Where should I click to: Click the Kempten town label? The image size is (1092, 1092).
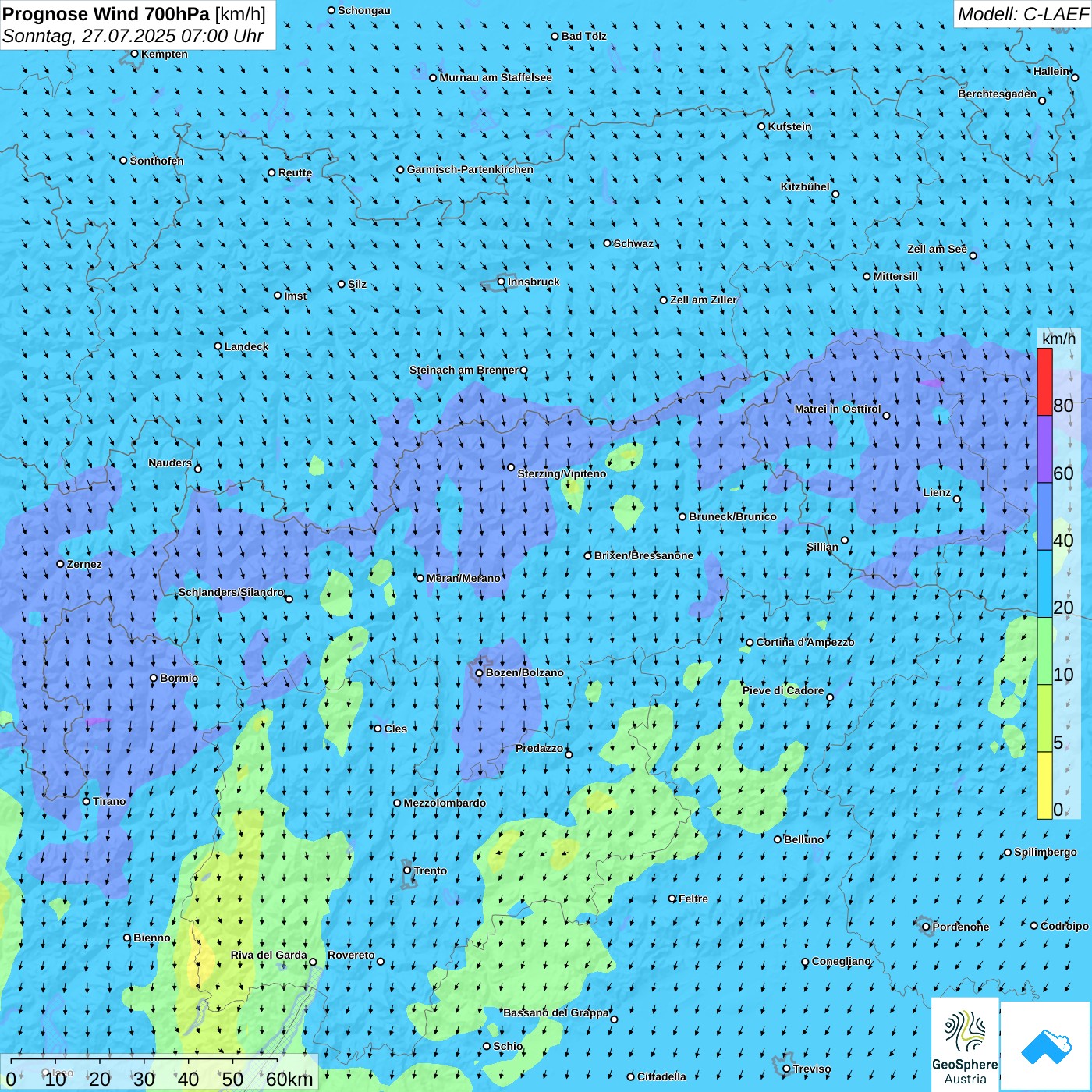[x=164, y=54]
